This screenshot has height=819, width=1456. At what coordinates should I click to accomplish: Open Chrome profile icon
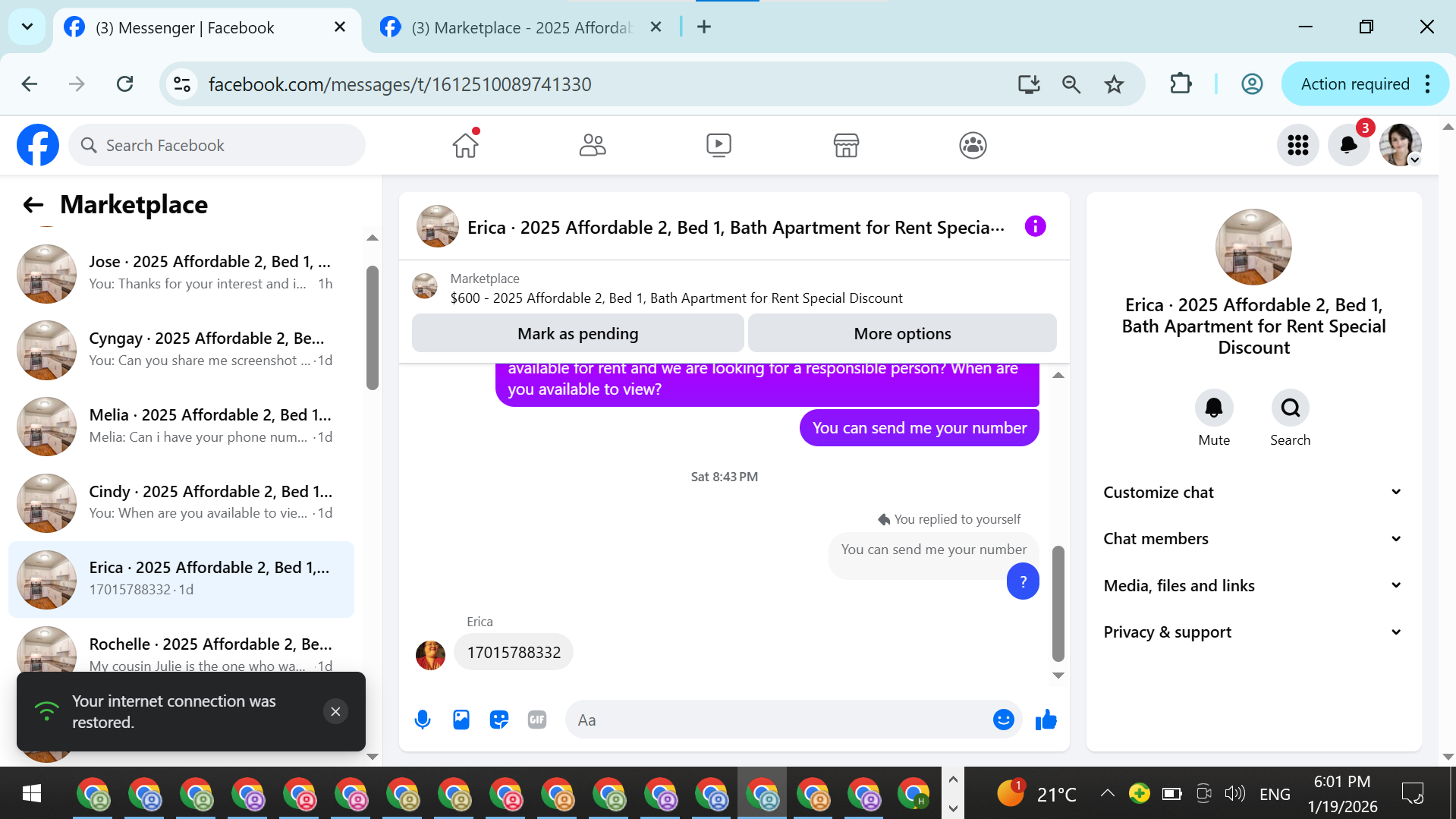coord(1252,84)
